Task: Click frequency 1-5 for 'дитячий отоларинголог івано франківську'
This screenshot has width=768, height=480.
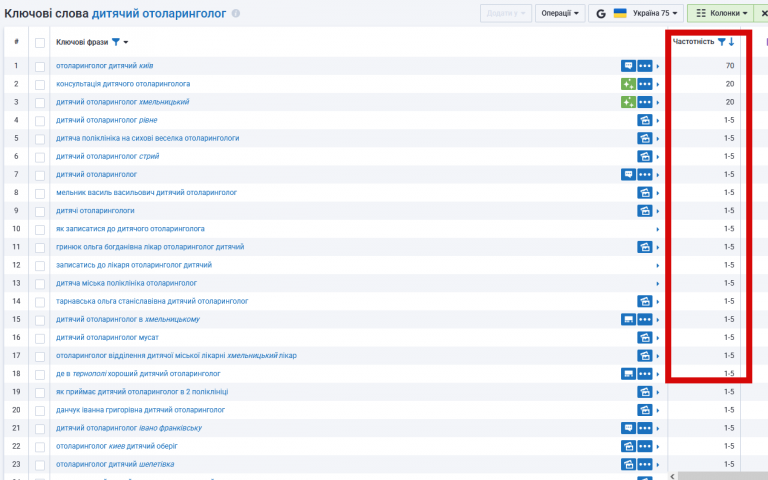Action: pyautogui.click(x=729, y=428)
